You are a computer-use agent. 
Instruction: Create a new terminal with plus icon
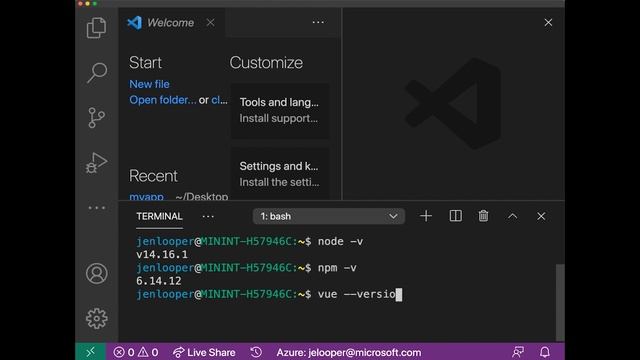coord(426,216)
